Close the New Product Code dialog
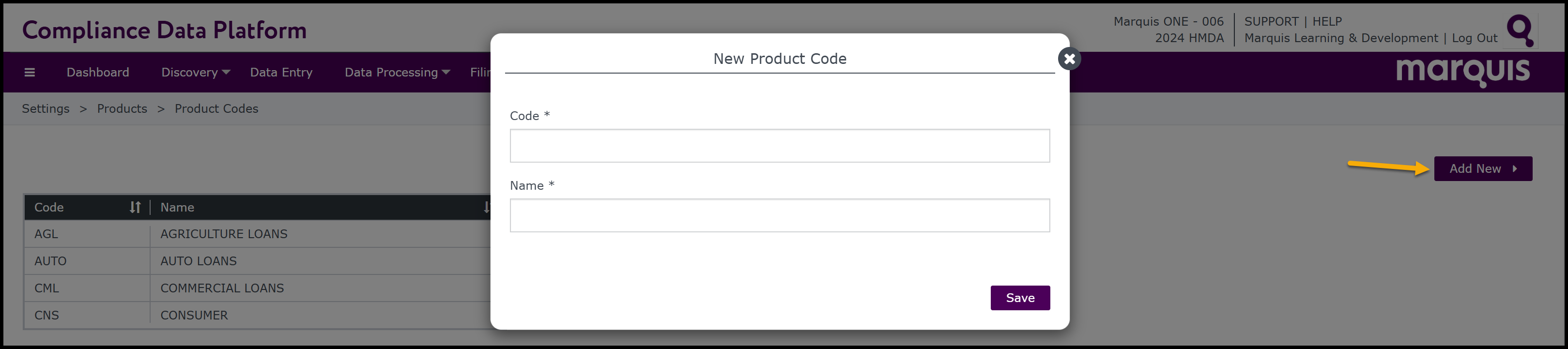The width and height of the screenshot is (1568, 349). 1069,59
